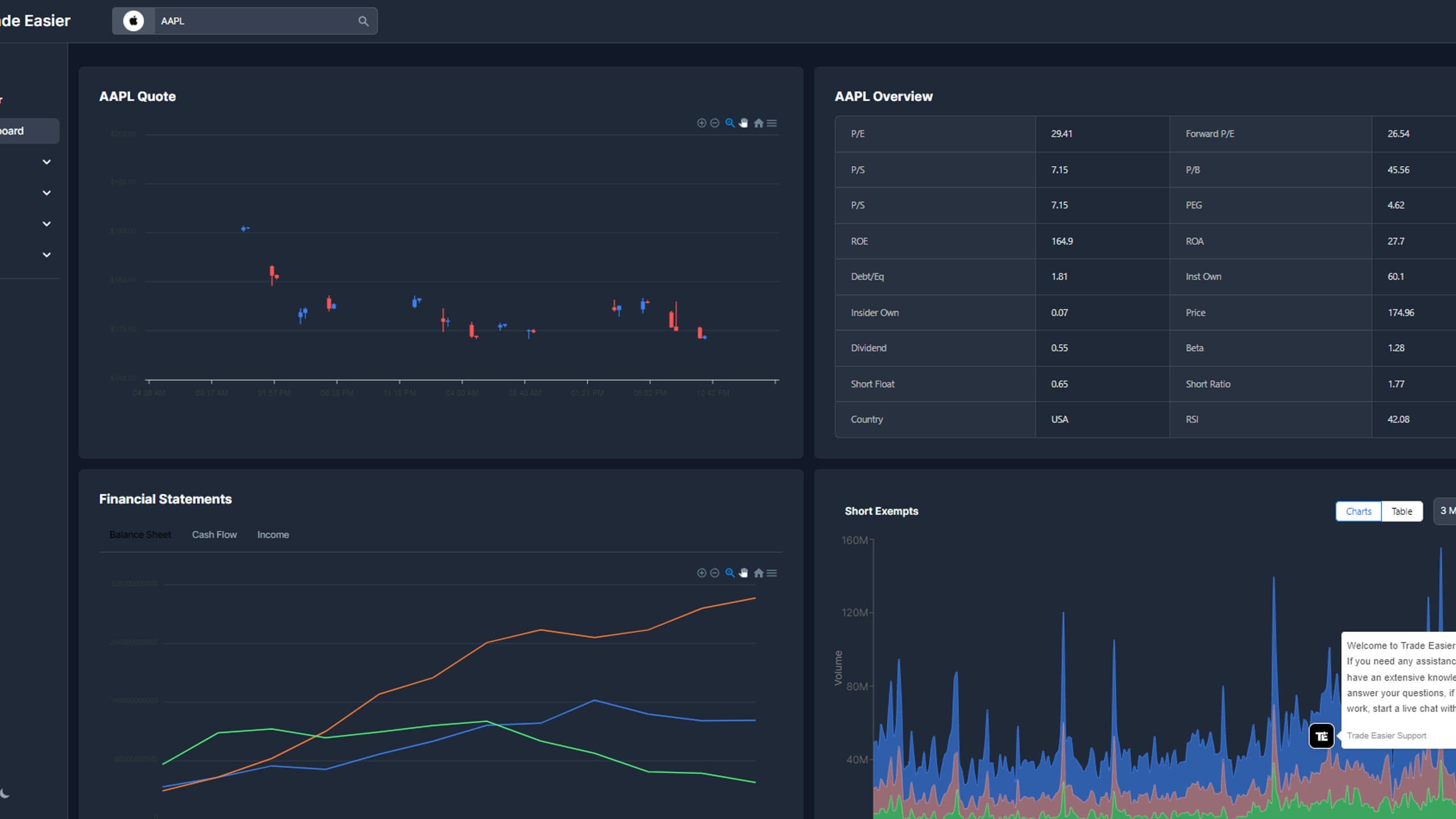Expand the third sidebar chevron from the top
This screenshot has width=1456, height=819.
tap(47, 224)
